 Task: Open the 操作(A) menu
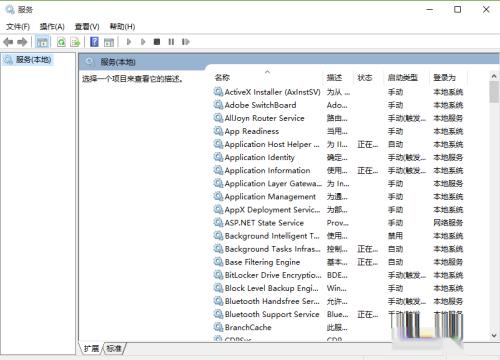click(x=52, y=27)
